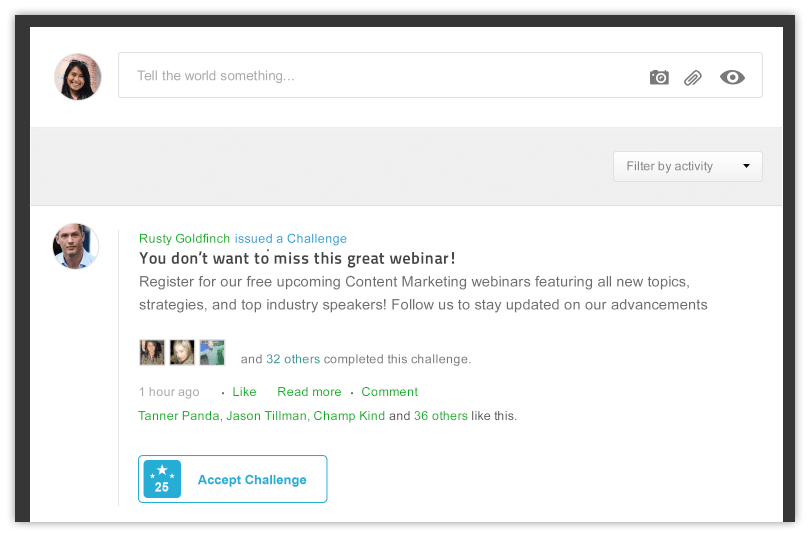The height and width of the screenshot is (537, 810).
Task: Open Rusty Goldfinch's profile picture
Action: click(x=76, y=246)
